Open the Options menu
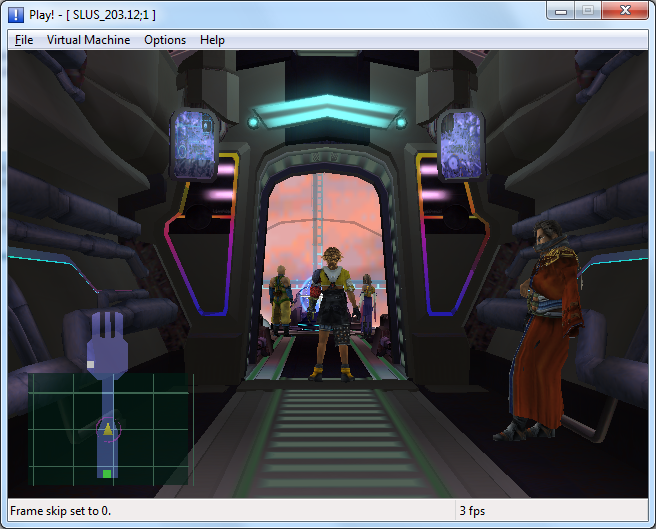 [165, 40]
